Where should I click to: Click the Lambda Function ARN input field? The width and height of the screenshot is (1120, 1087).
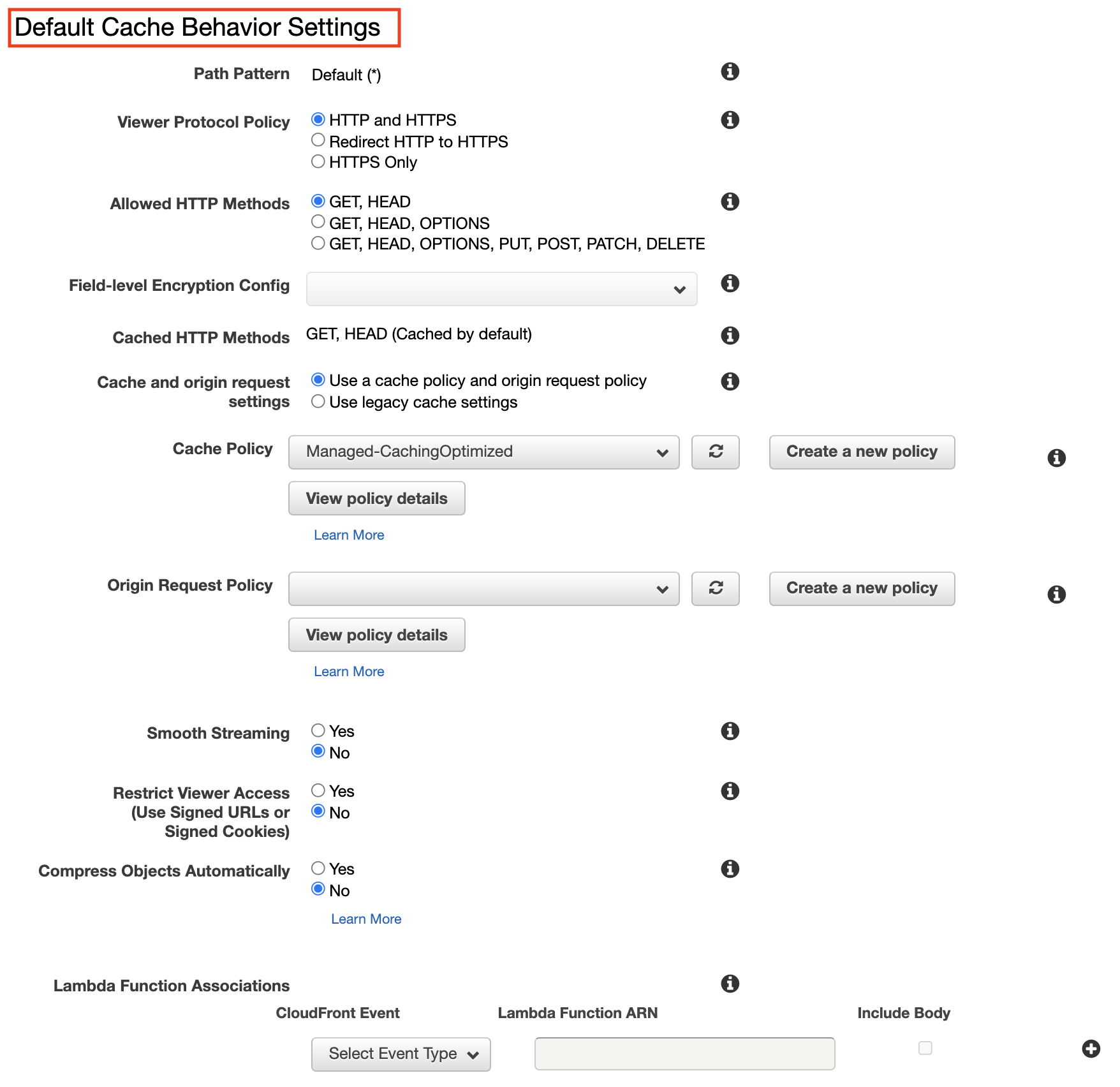pos(685,1054)
